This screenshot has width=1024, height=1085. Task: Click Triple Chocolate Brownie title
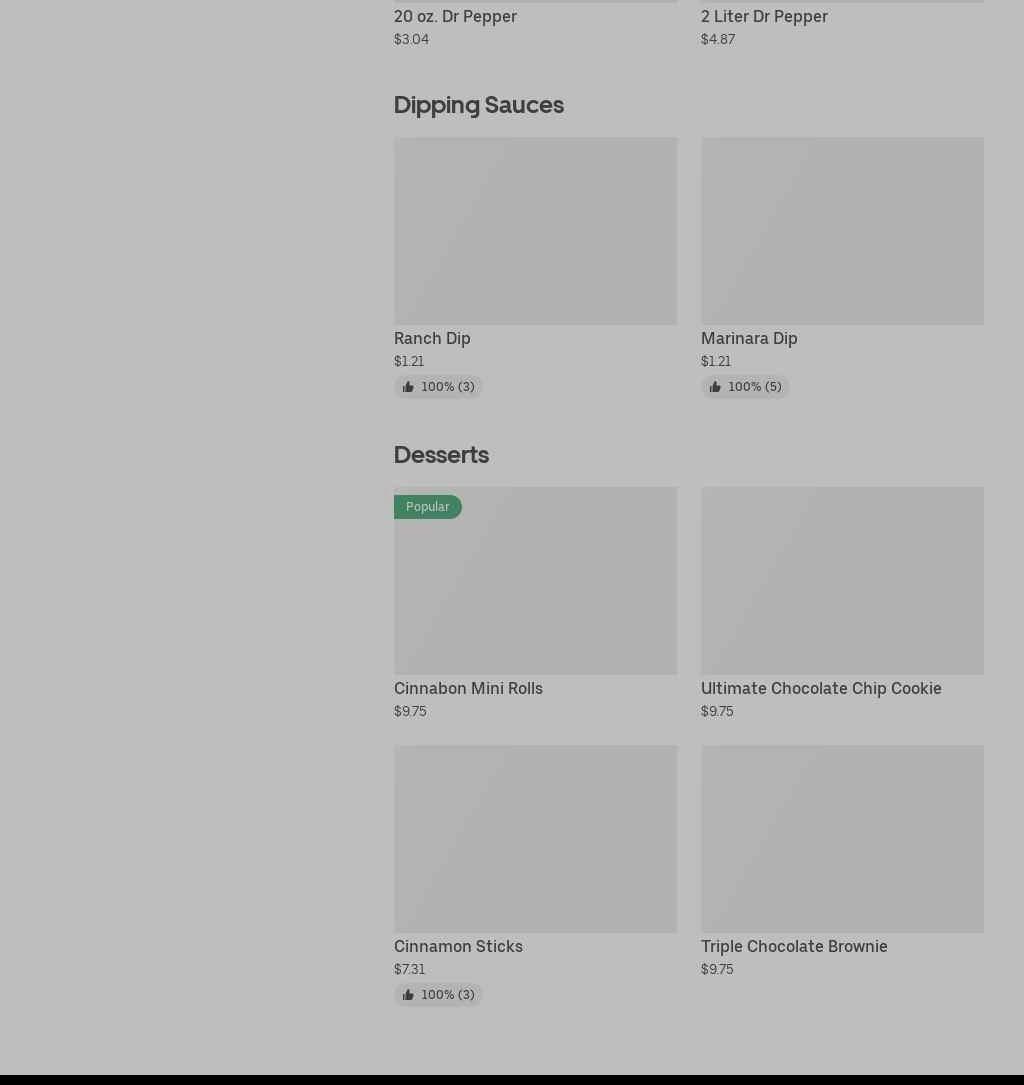click(794, 946)
